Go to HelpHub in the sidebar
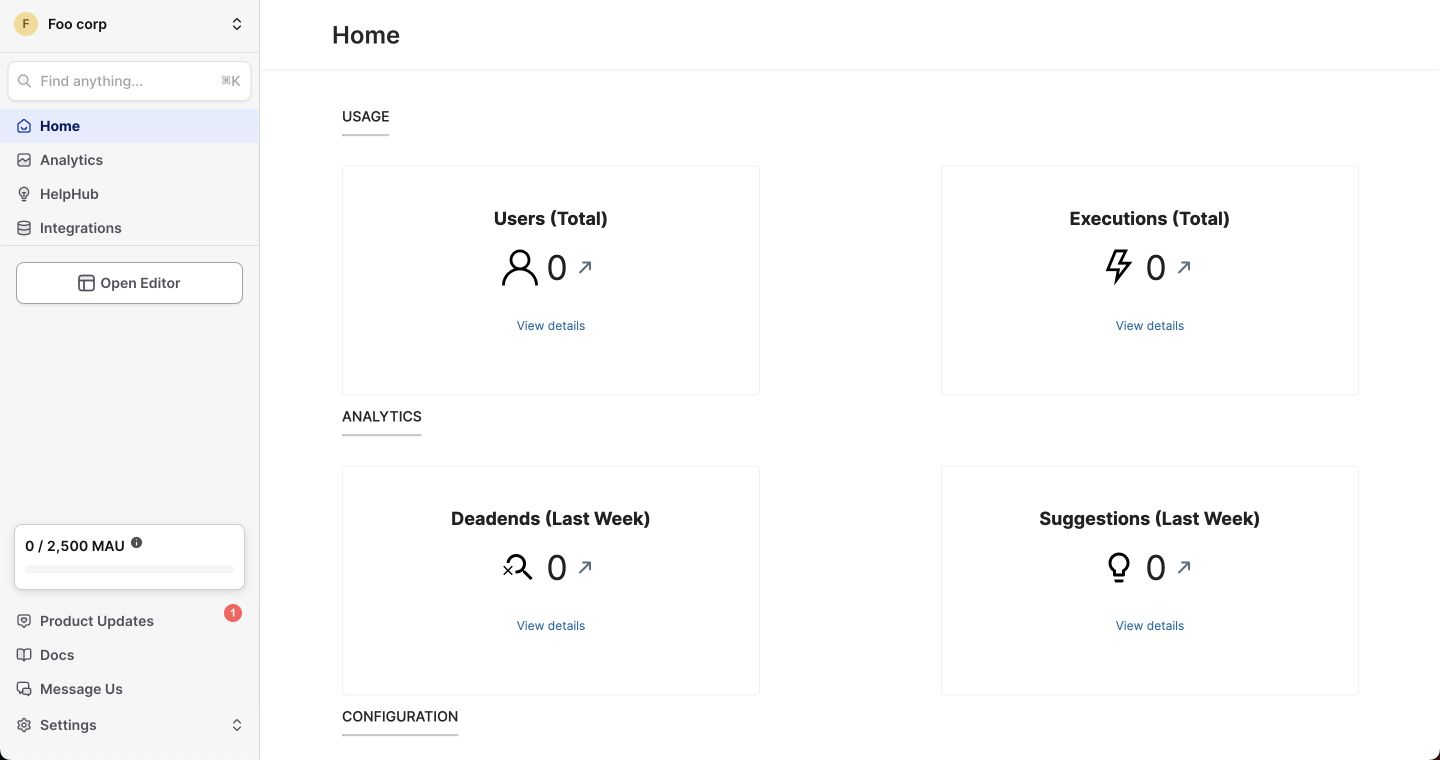Image resolution: width=1440 pixels, height=760 pixels. 69,194
